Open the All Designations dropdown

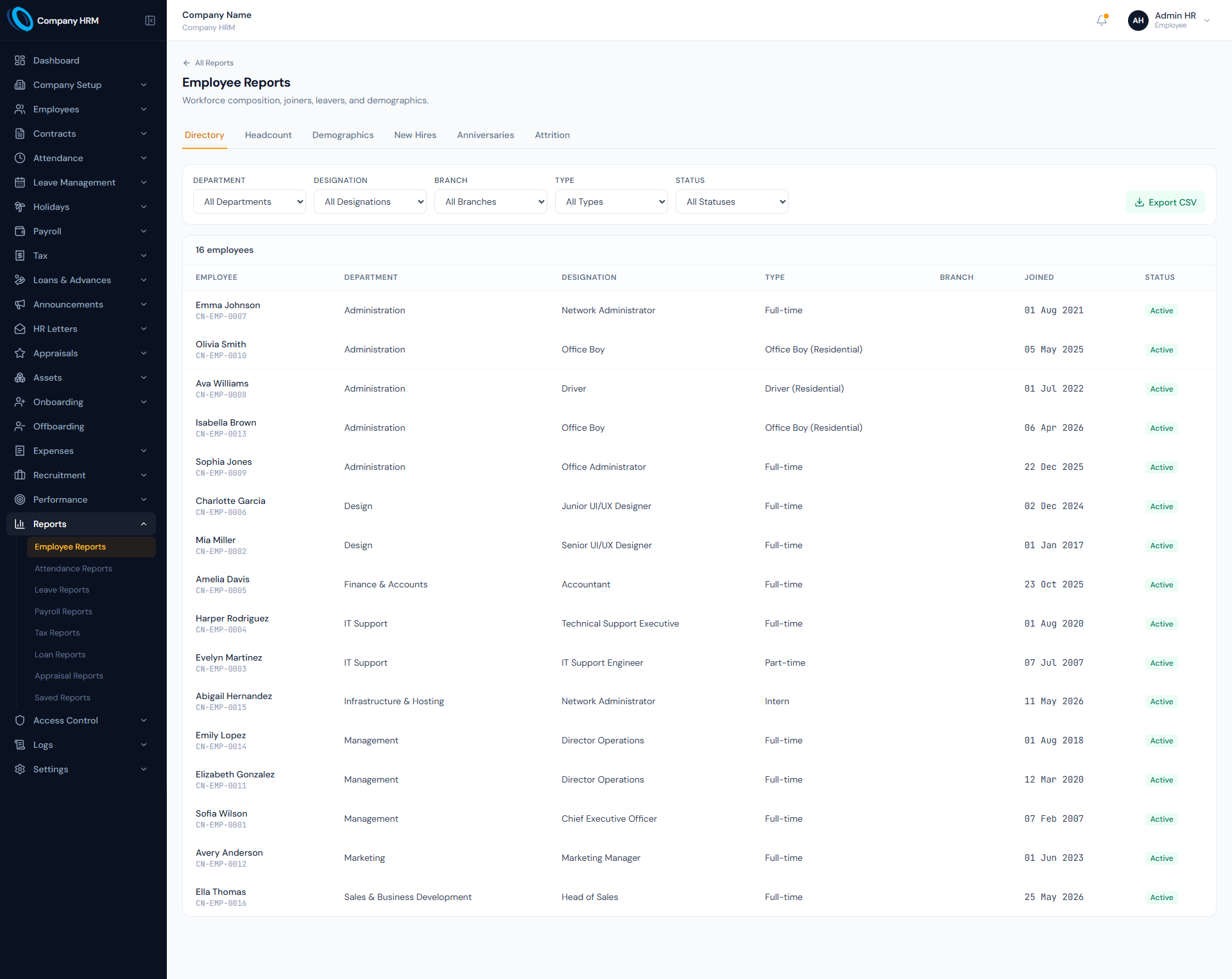(370, 202)
